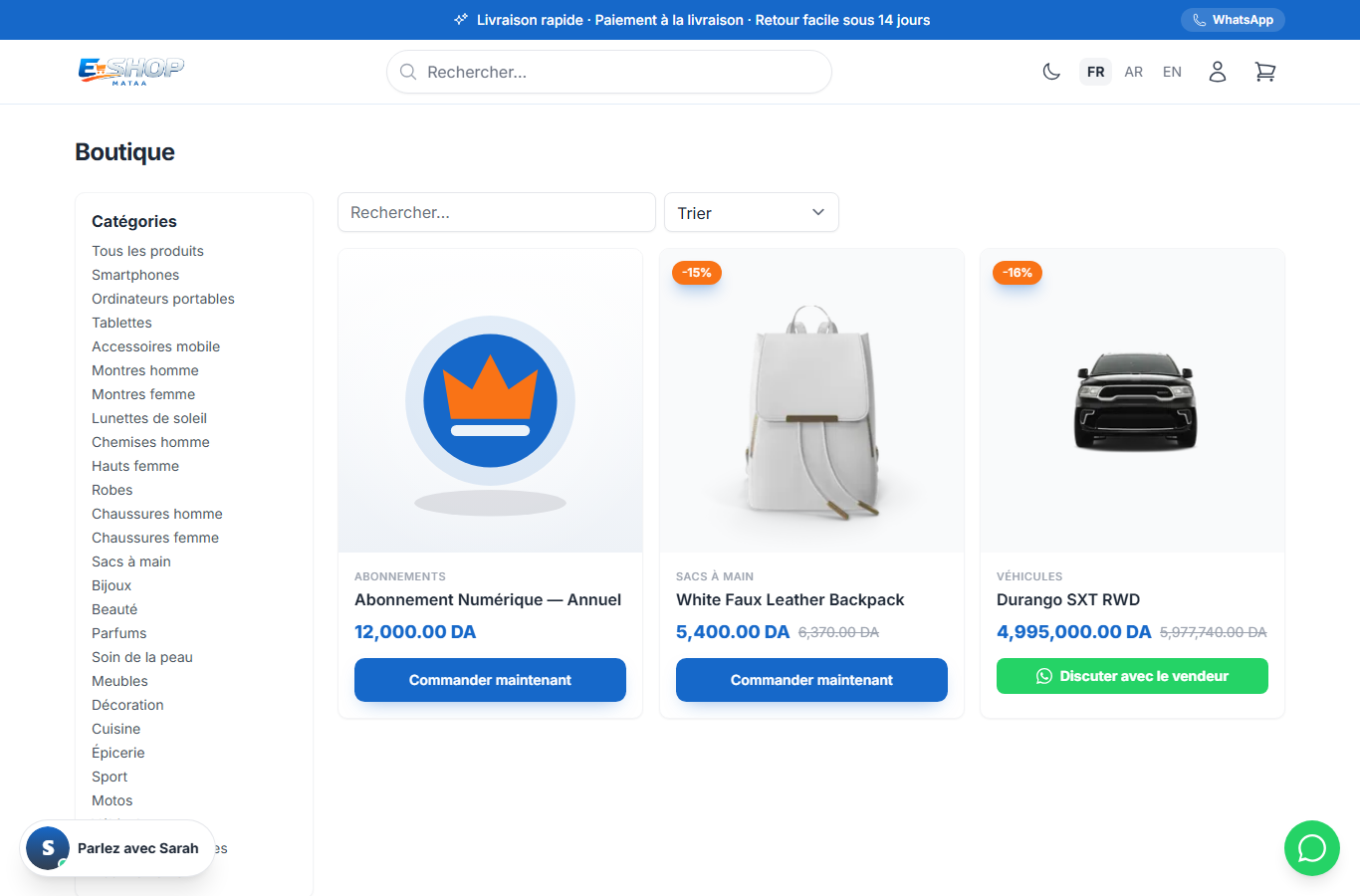Open the shopping cart icon
The height and width of the screenshot is (896, 1360).
click(x=1265, y=72)
